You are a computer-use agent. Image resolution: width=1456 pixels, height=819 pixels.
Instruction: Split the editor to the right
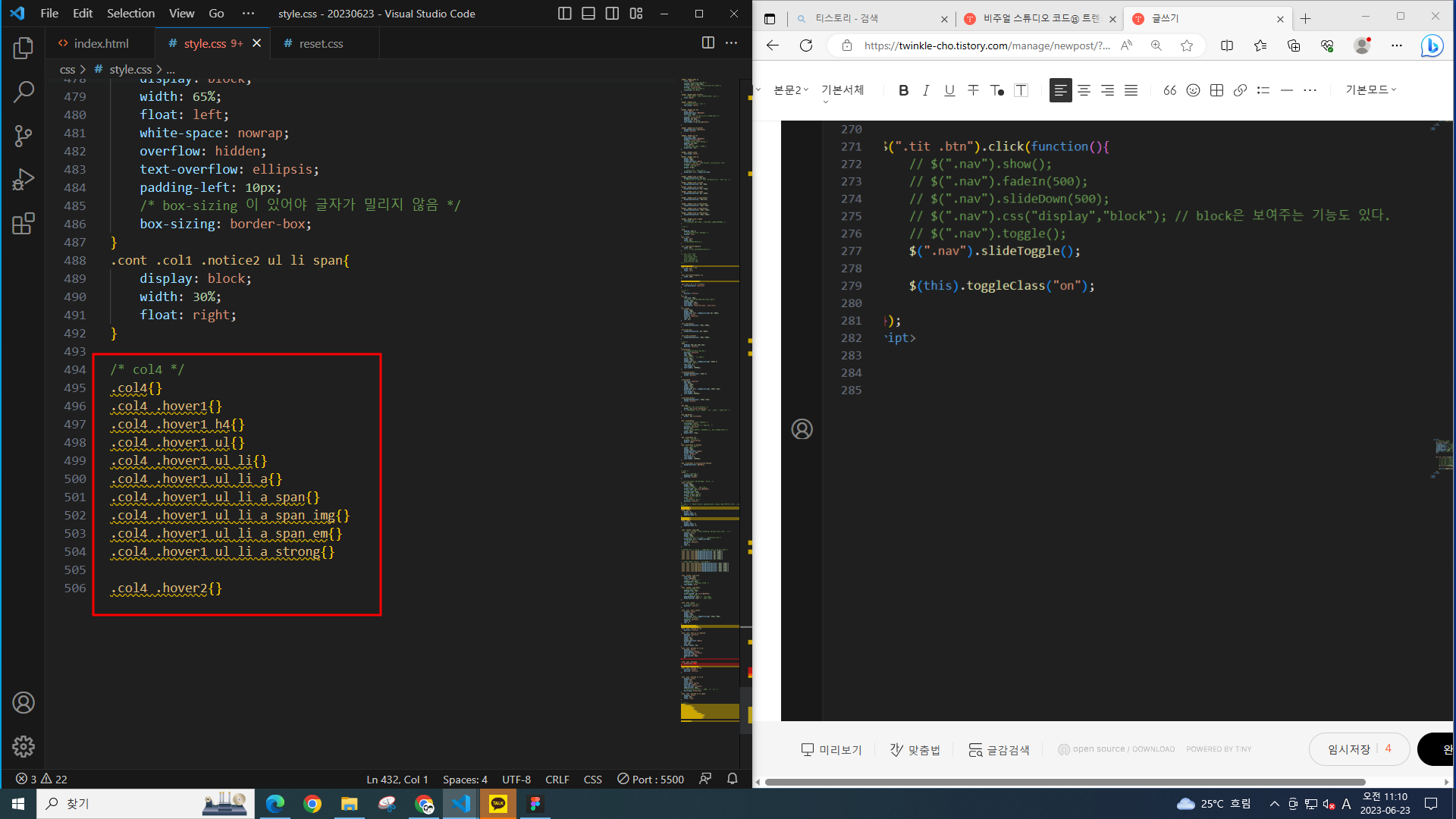point(708,43)
